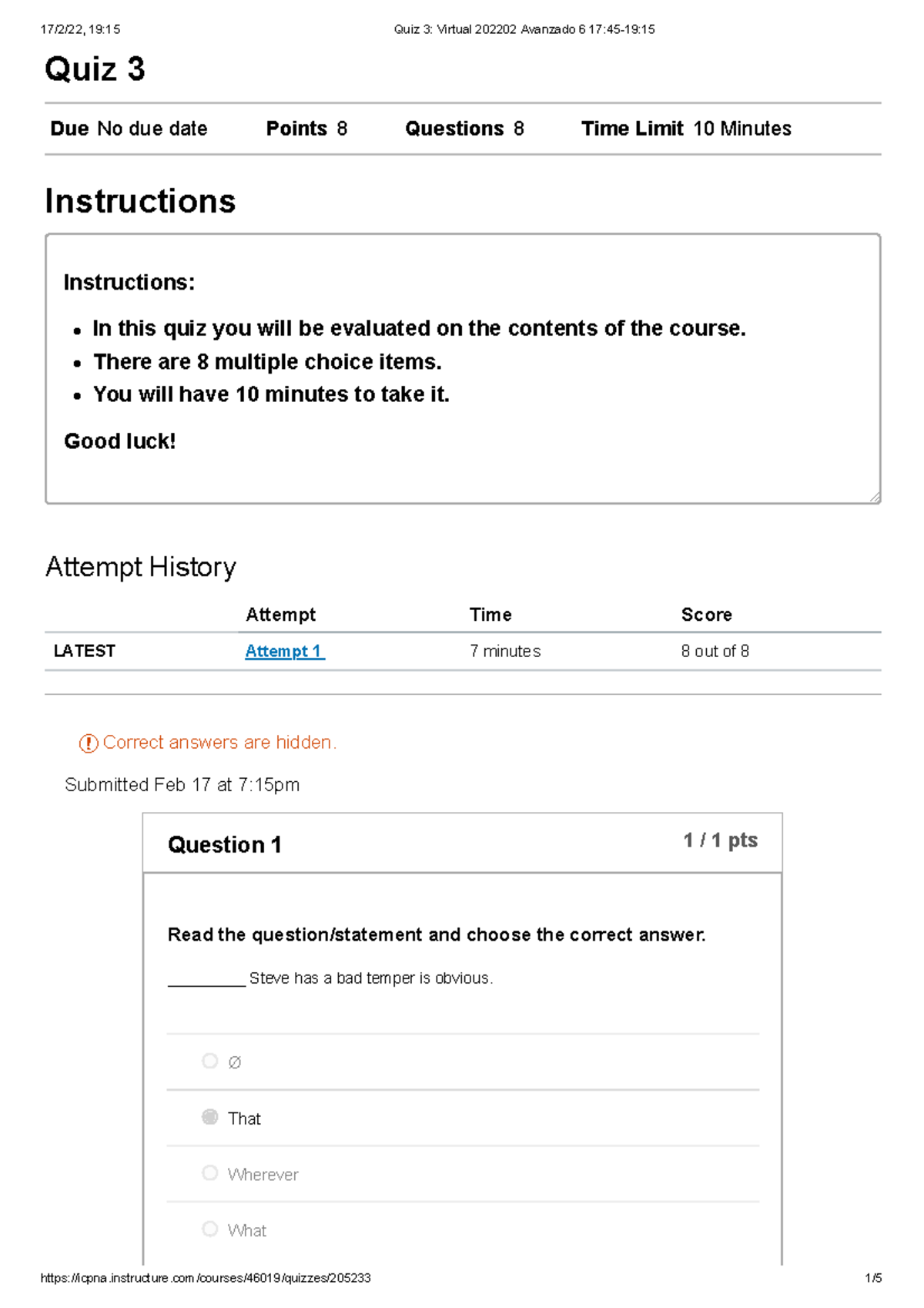Click the Attempt column header
This screenshot has height=1308, width=924.
click(x=280, y=615)
